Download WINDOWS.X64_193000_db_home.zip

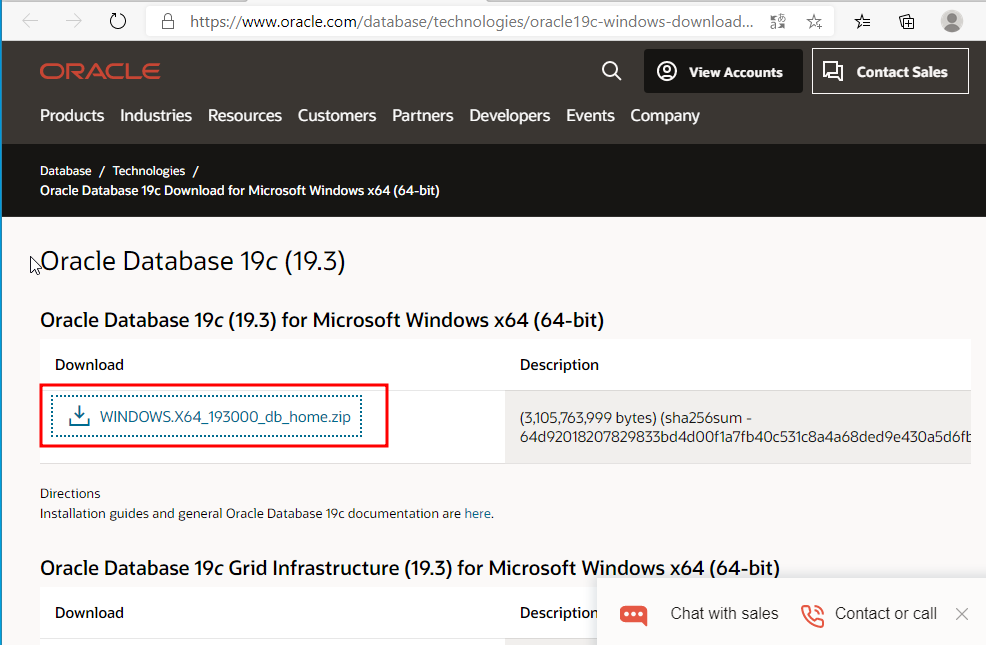click(x=225, y=417)
